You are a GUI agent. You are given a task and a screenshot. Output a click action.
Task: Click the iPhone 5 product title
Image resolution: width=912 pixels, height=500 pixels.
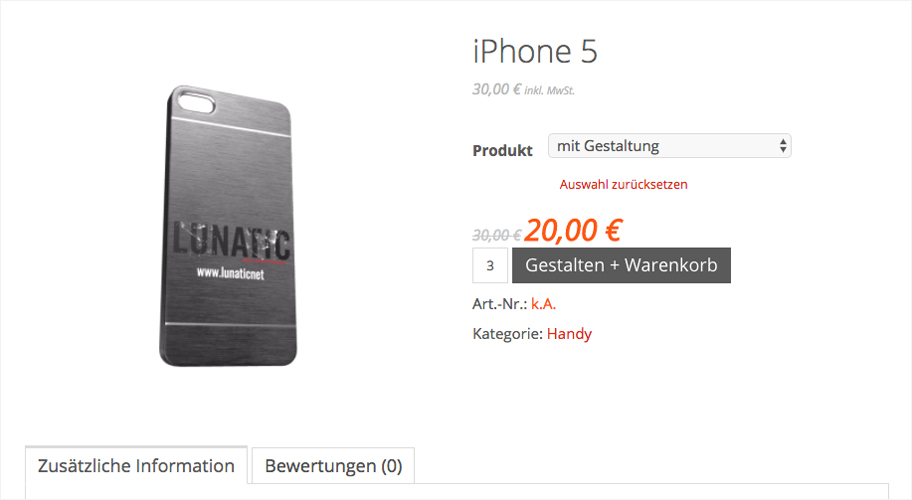[x=535, y=51]
